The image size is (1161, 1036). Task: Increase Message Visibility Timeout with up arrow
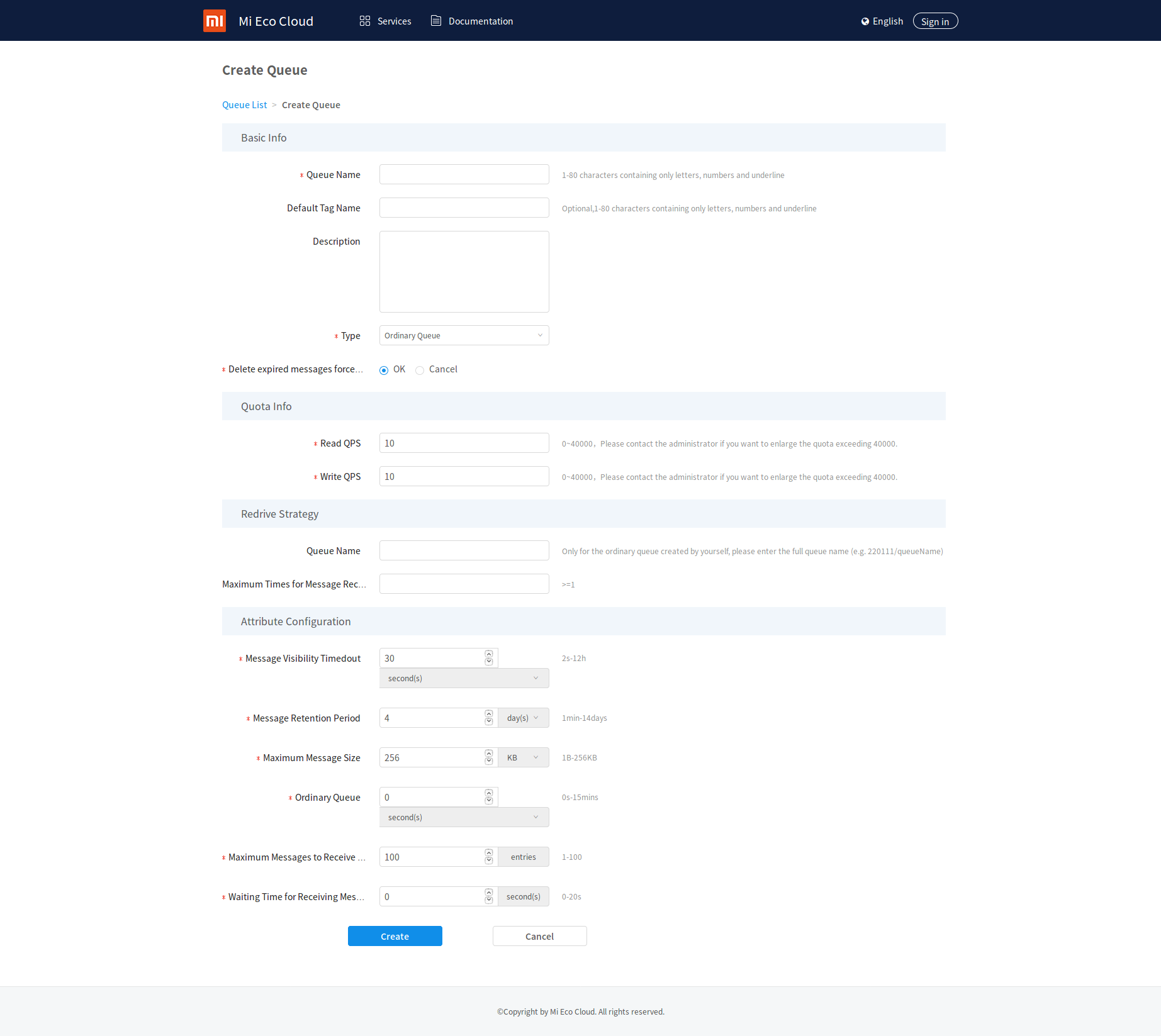489,654
